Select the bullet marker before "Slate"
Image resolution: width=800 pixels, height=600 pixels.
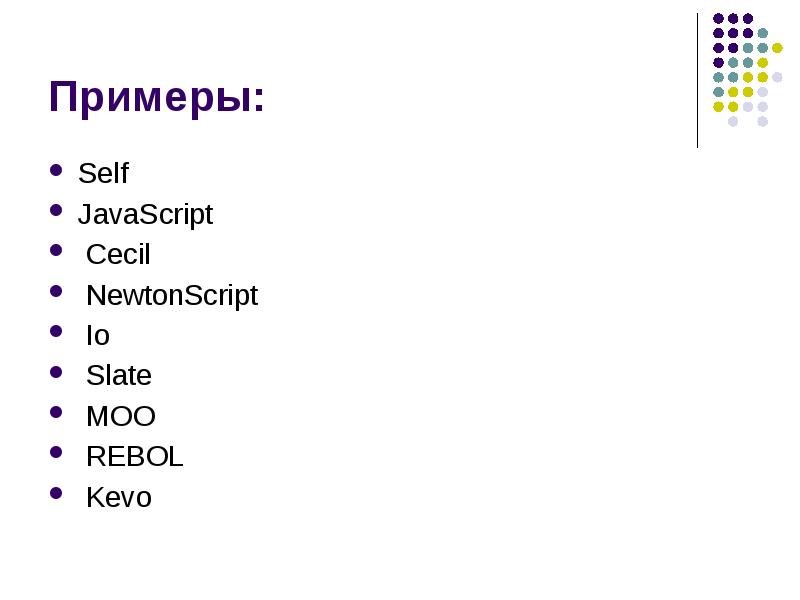pos(56,373)
